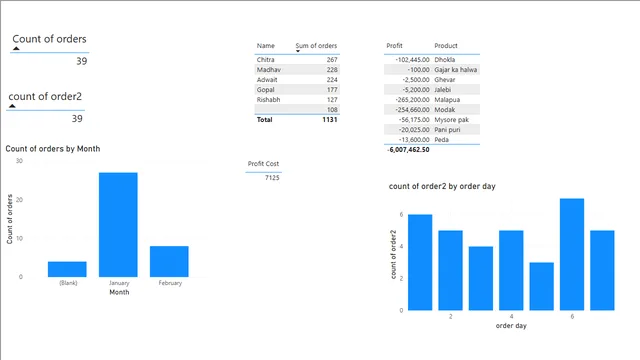Click the order day x-axis title

511,326
